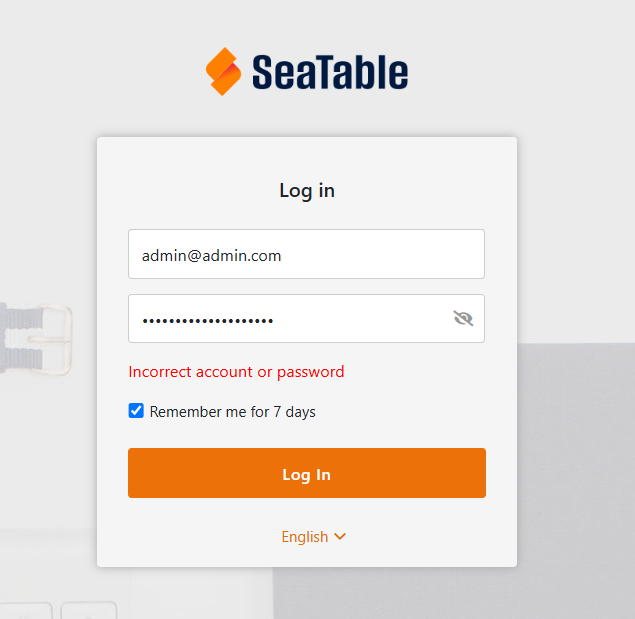Focus the email field containing admin@admin.com
Viewport: 635px width, 619px height.
(306, 255)
